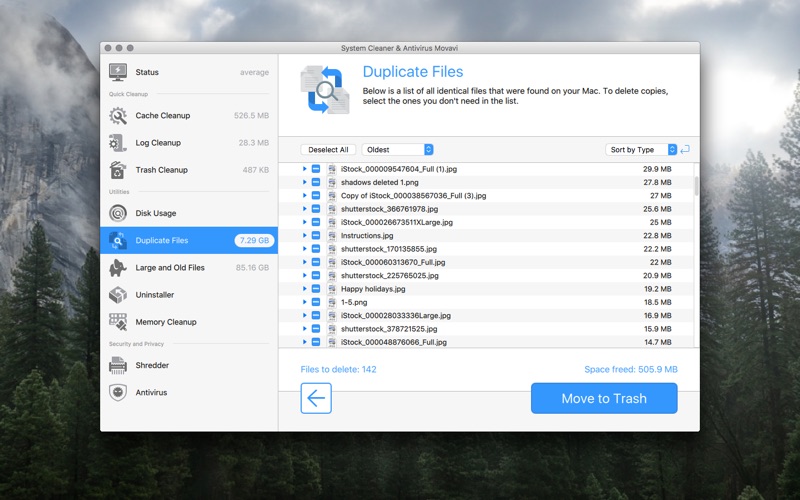The image size is (800, 500).
Task: Switch to Large and Old Files
Action: [170, 268]
